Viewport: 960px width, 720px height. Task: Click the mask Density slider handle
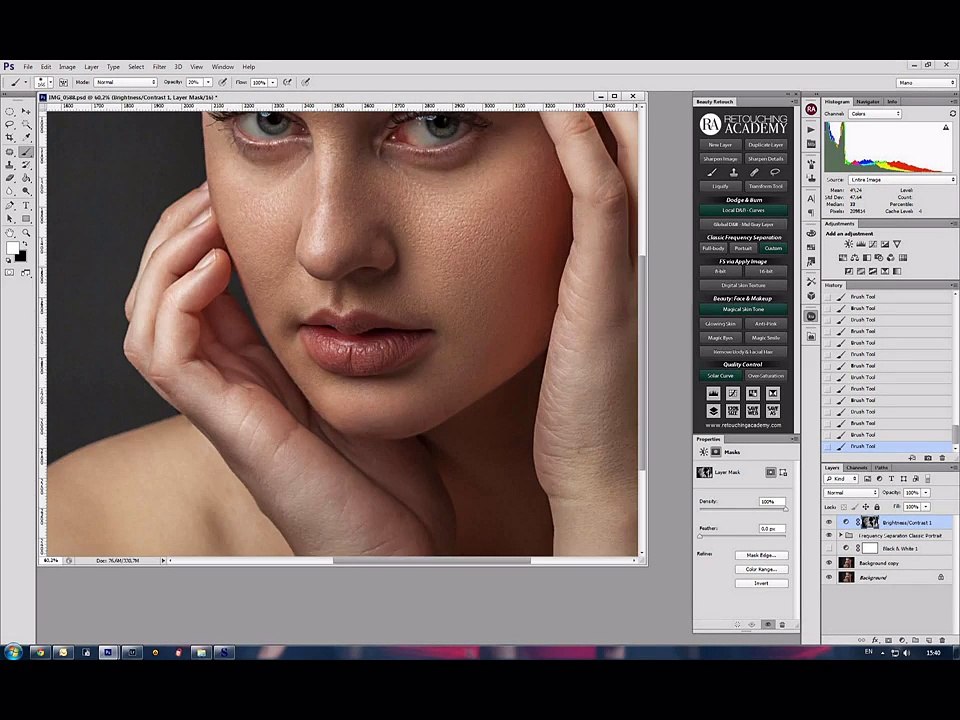click(786, 509)
